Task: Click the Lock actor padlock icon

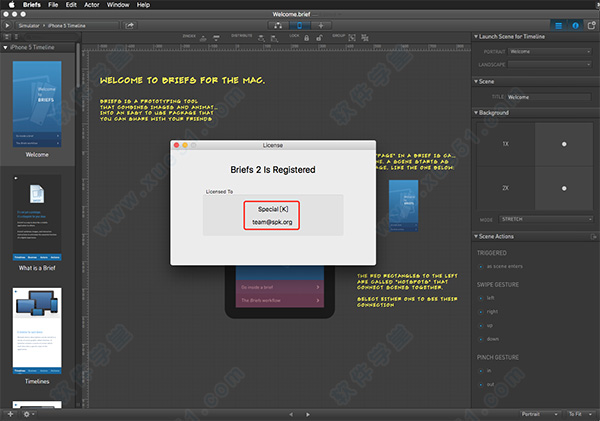Action: click(x=307, y=38)
